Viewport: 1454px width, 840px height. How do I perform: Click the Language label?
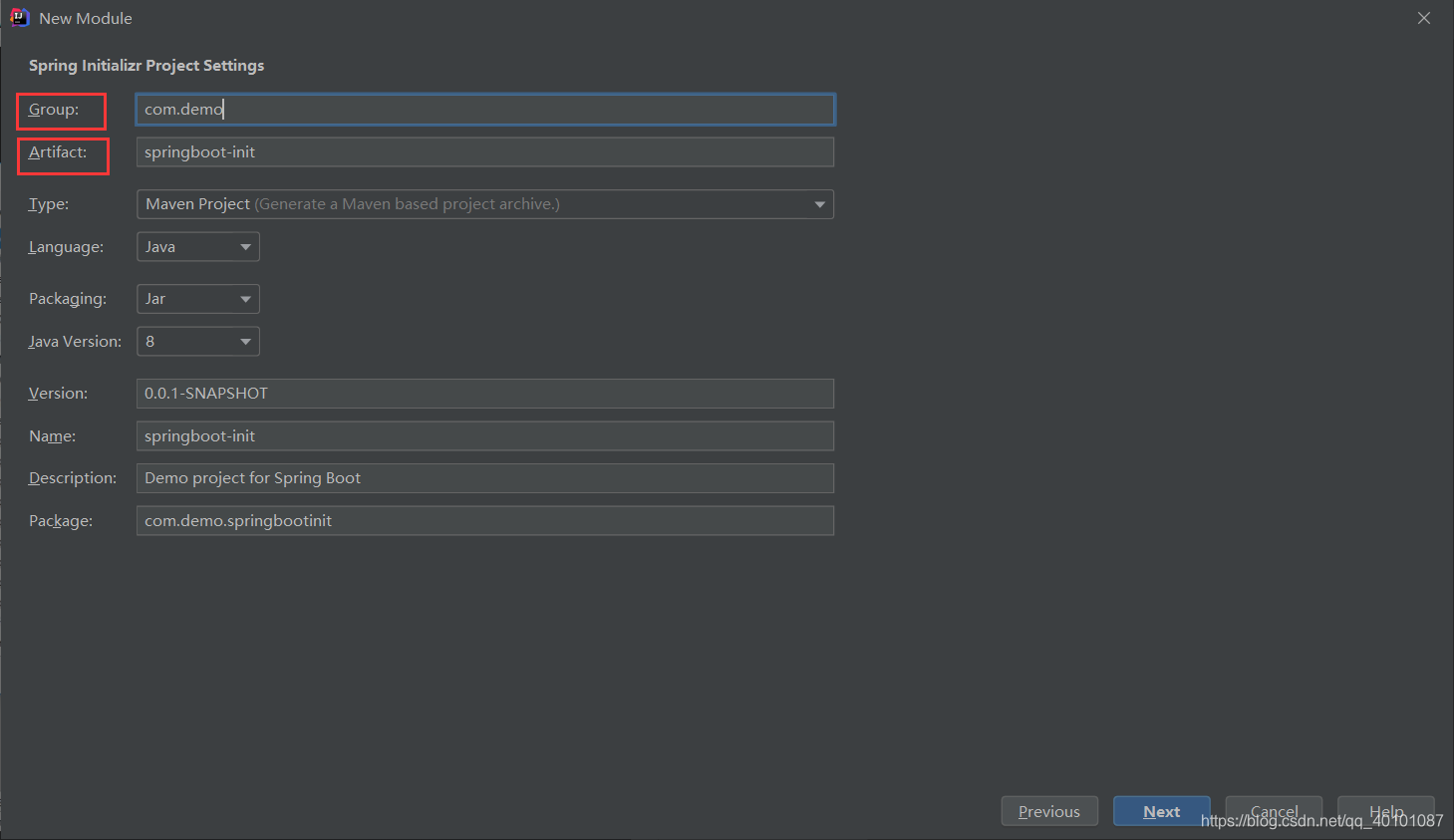tap(66, 247)
